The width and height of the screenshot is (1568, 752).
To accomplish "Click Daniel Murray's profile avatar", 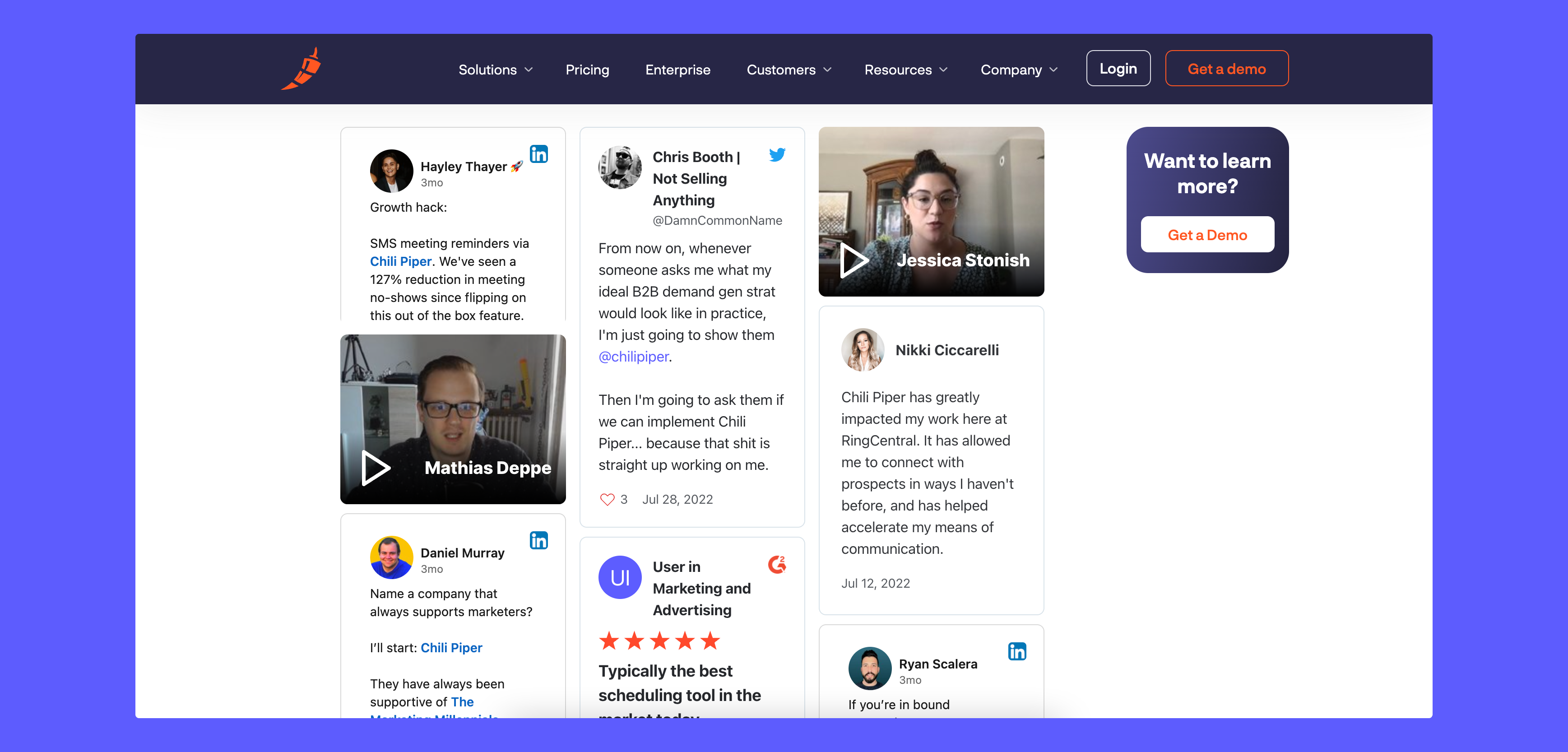I will tap(391, 557).
